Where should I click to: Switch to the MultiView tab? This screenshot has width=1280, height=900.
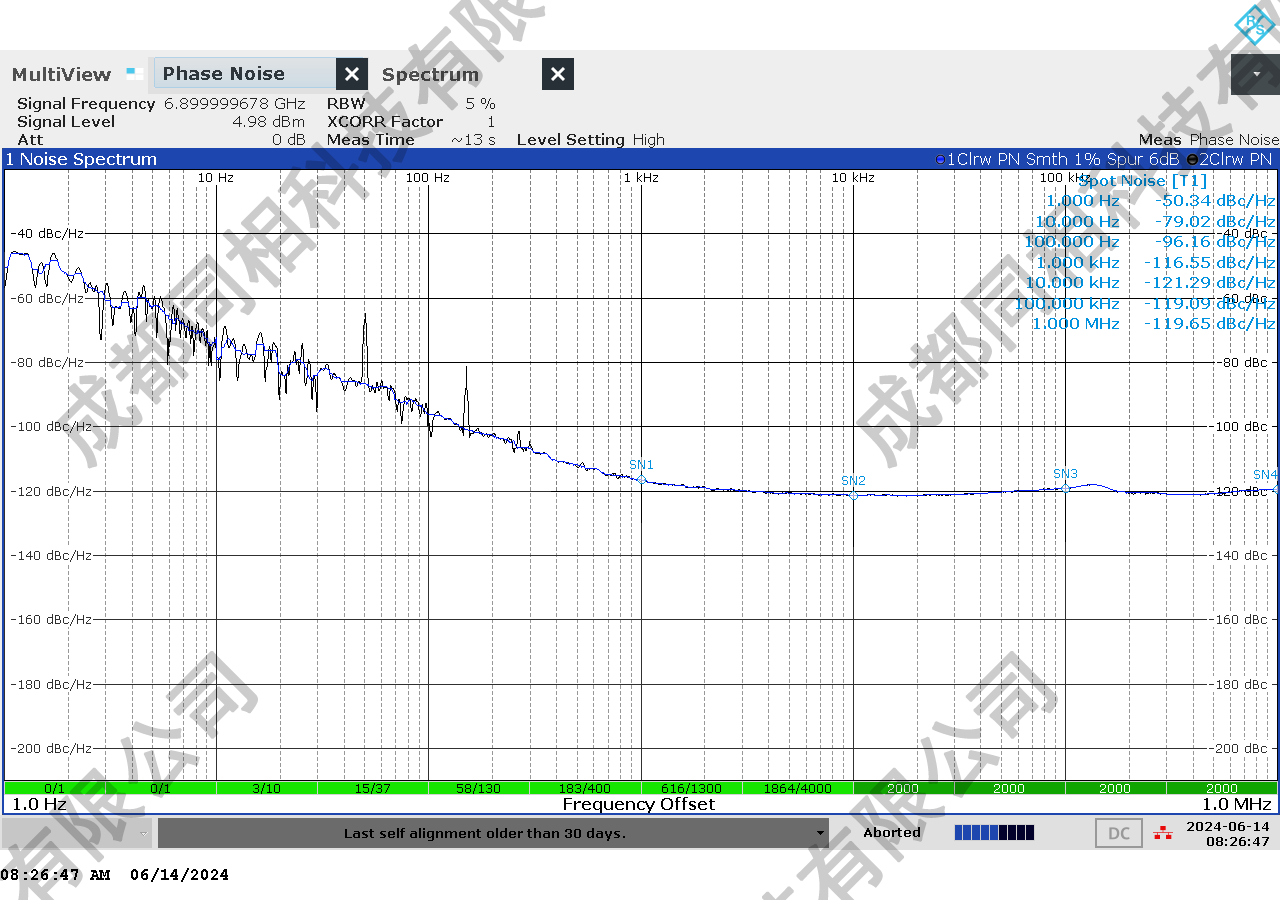pyautogui.click(x=61, y=74)
